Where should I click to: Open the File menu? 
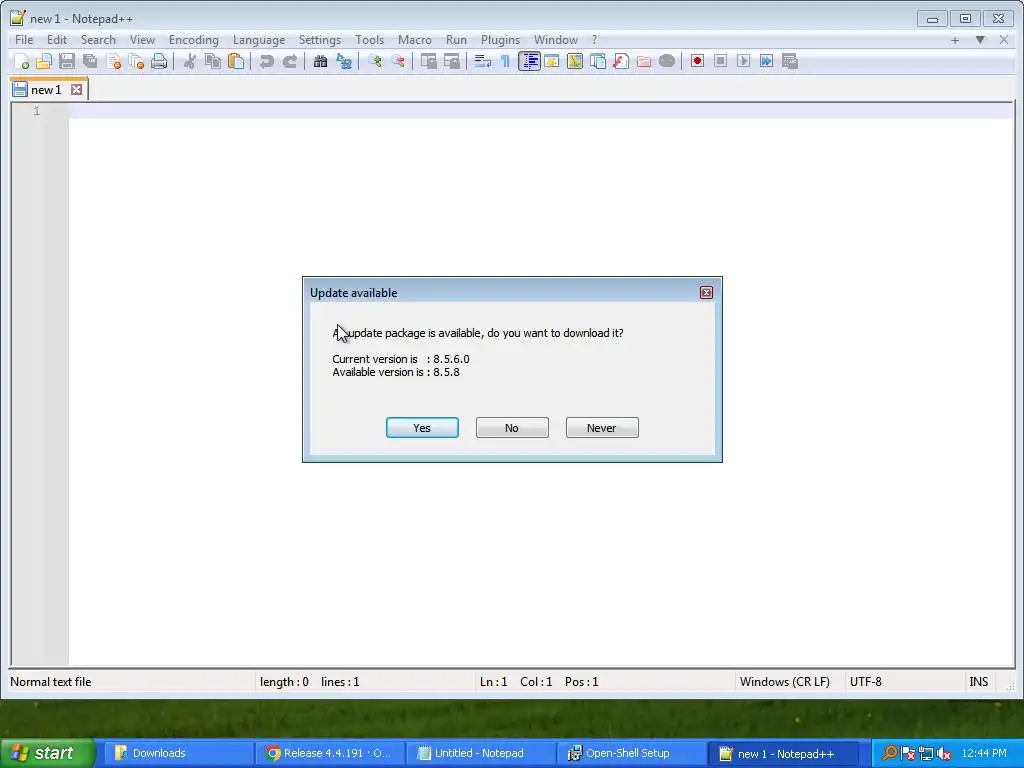pos(24,40)
